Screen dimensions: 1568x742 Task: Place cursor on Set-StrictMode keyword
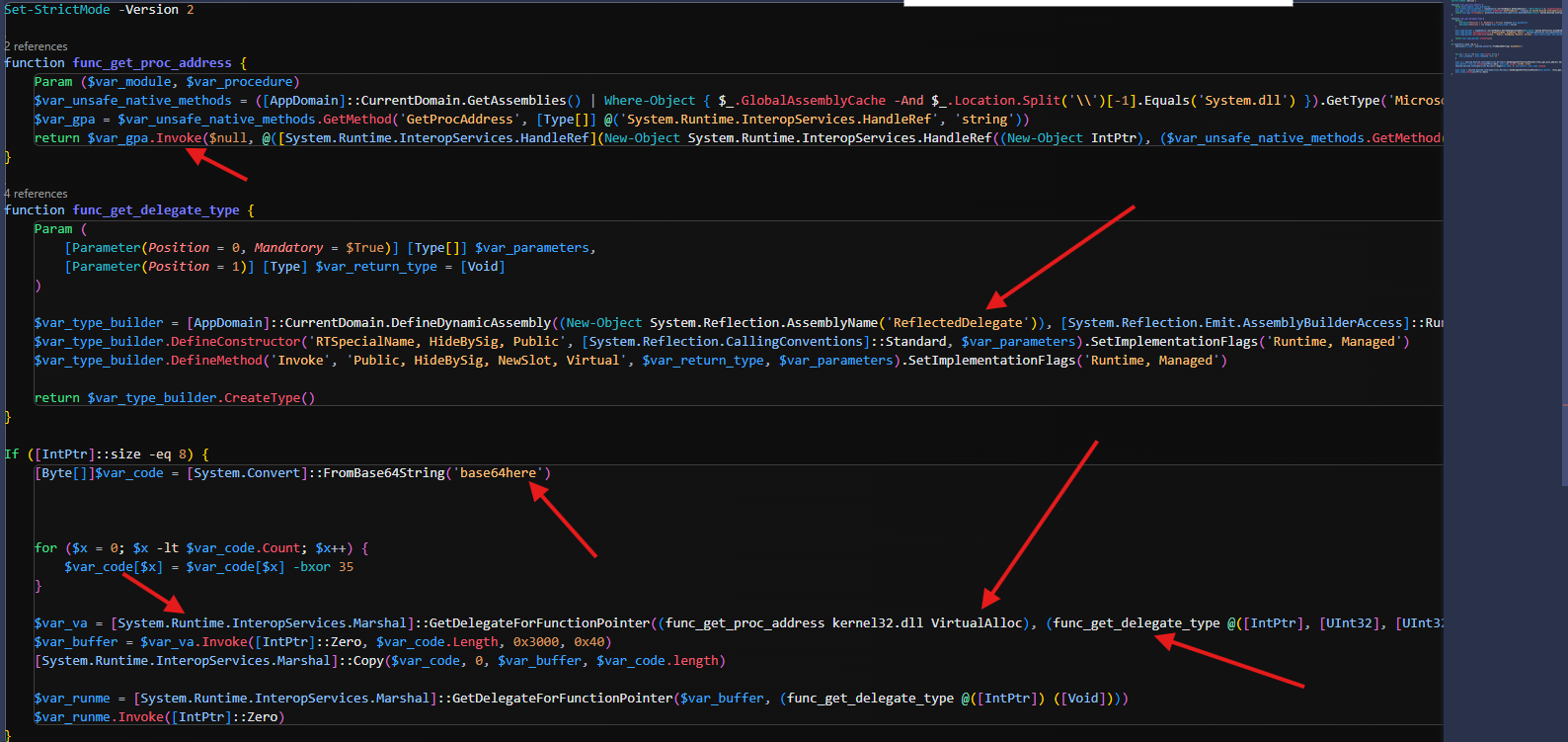coord(57,9)
